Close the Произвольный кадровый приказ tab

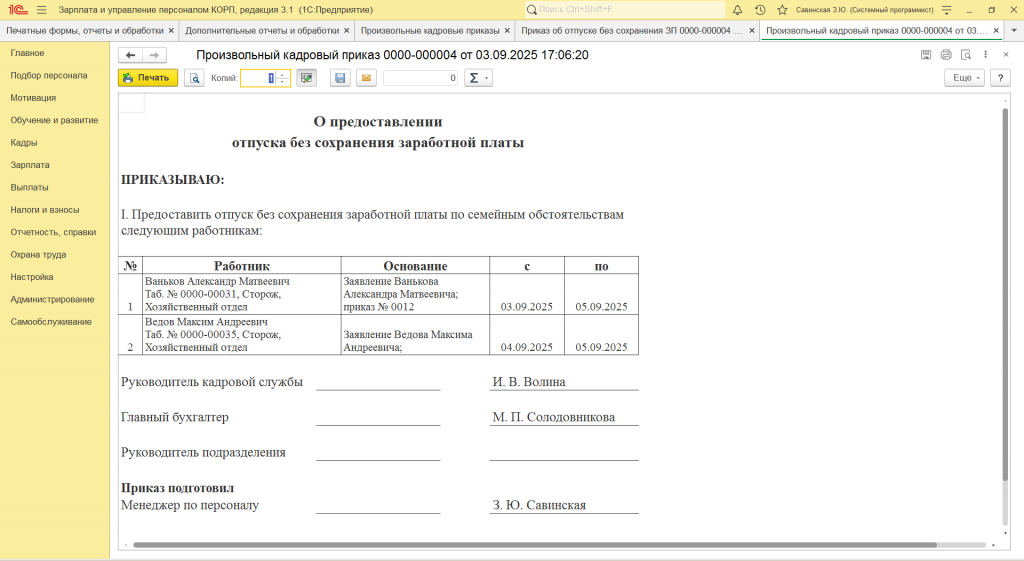[x=996, y=31]
